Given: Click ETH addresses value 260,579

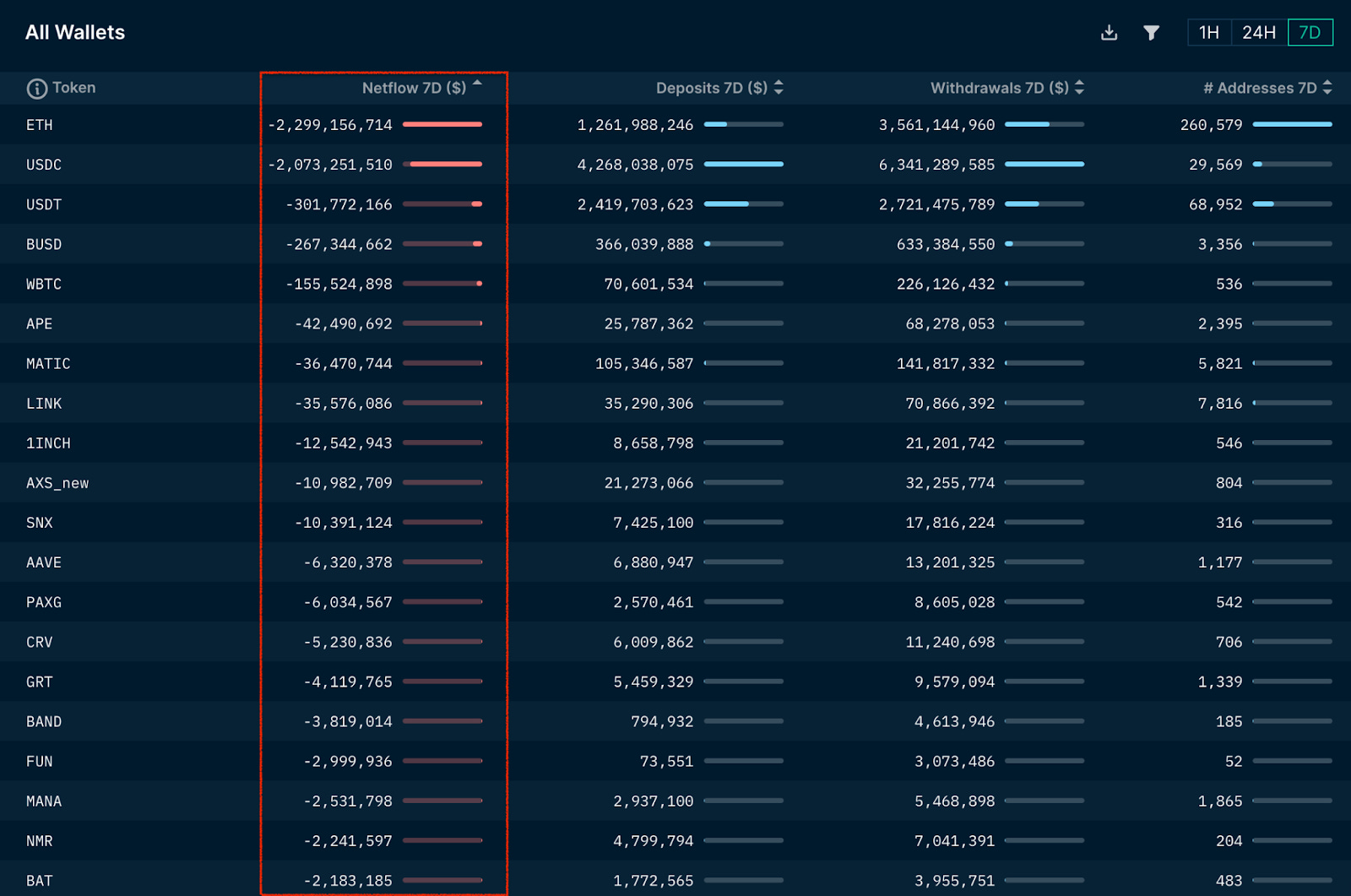Looking at the screenshot, I should point(1212,125).
